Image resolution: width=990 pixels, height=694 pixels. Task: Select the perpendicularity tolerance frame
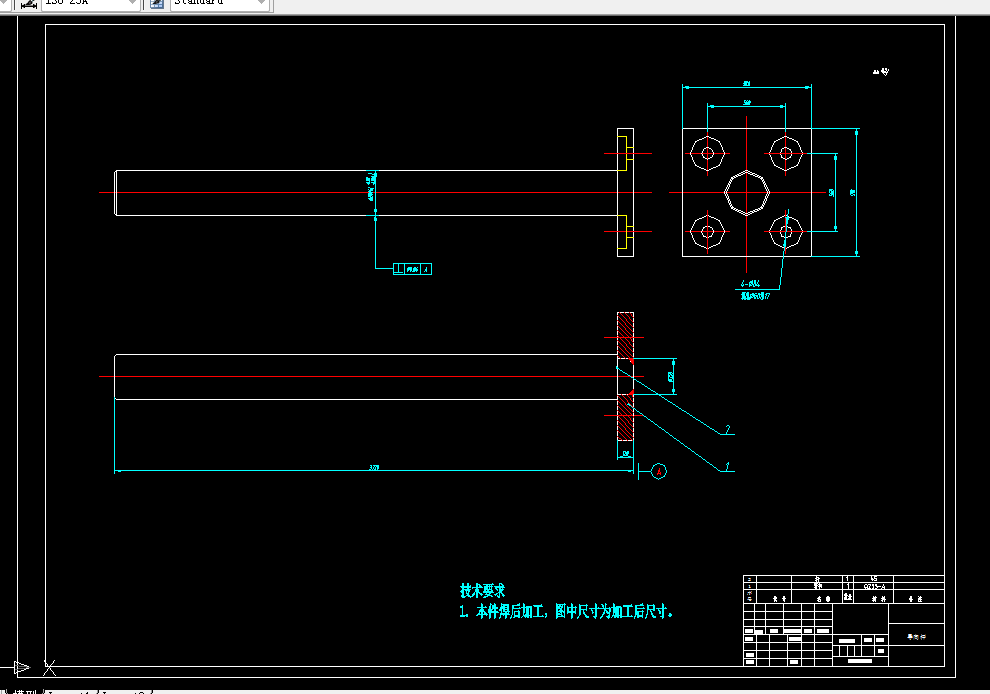(412, 269)
